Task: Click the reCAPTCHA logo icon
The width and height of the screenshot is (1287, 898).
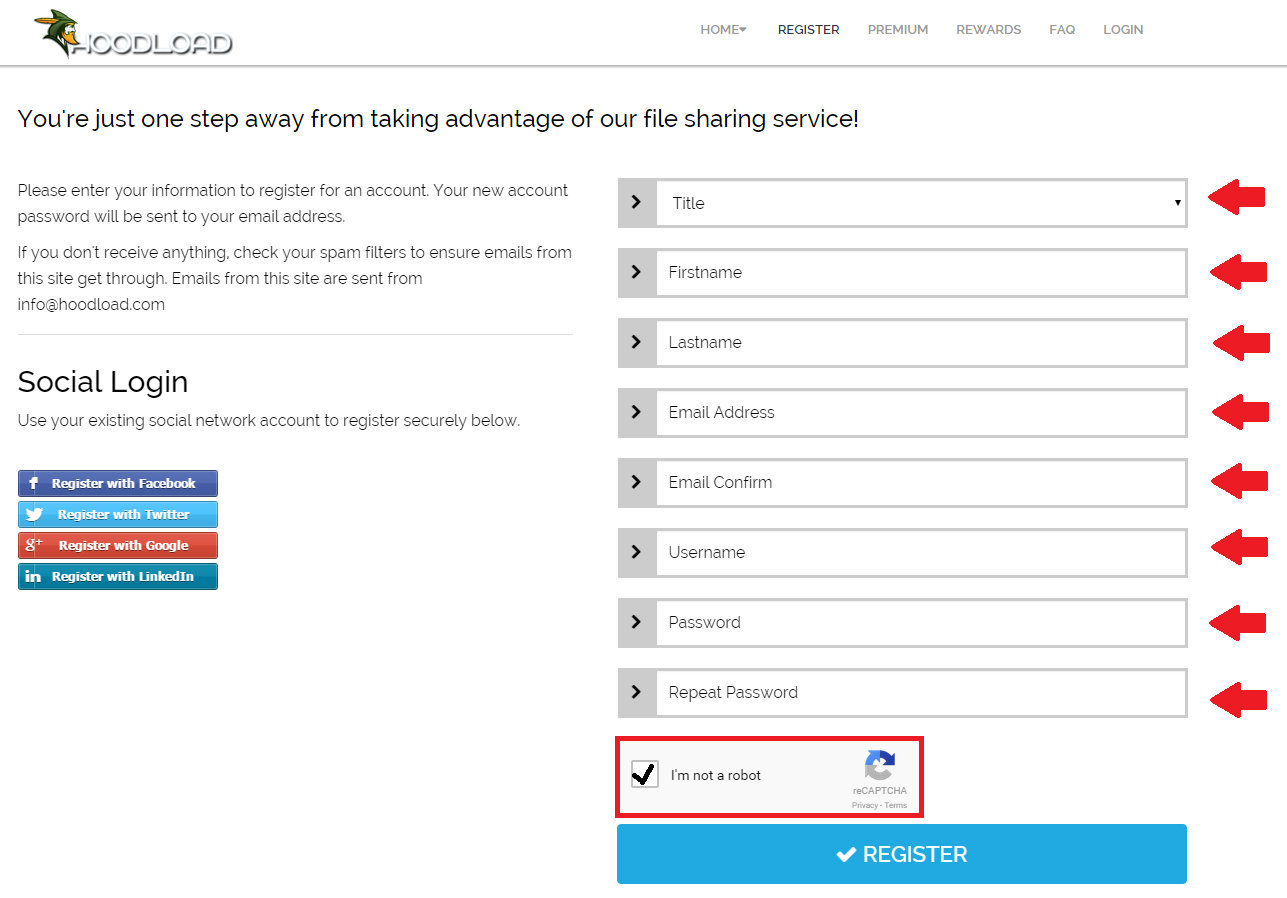Action: 880,765
